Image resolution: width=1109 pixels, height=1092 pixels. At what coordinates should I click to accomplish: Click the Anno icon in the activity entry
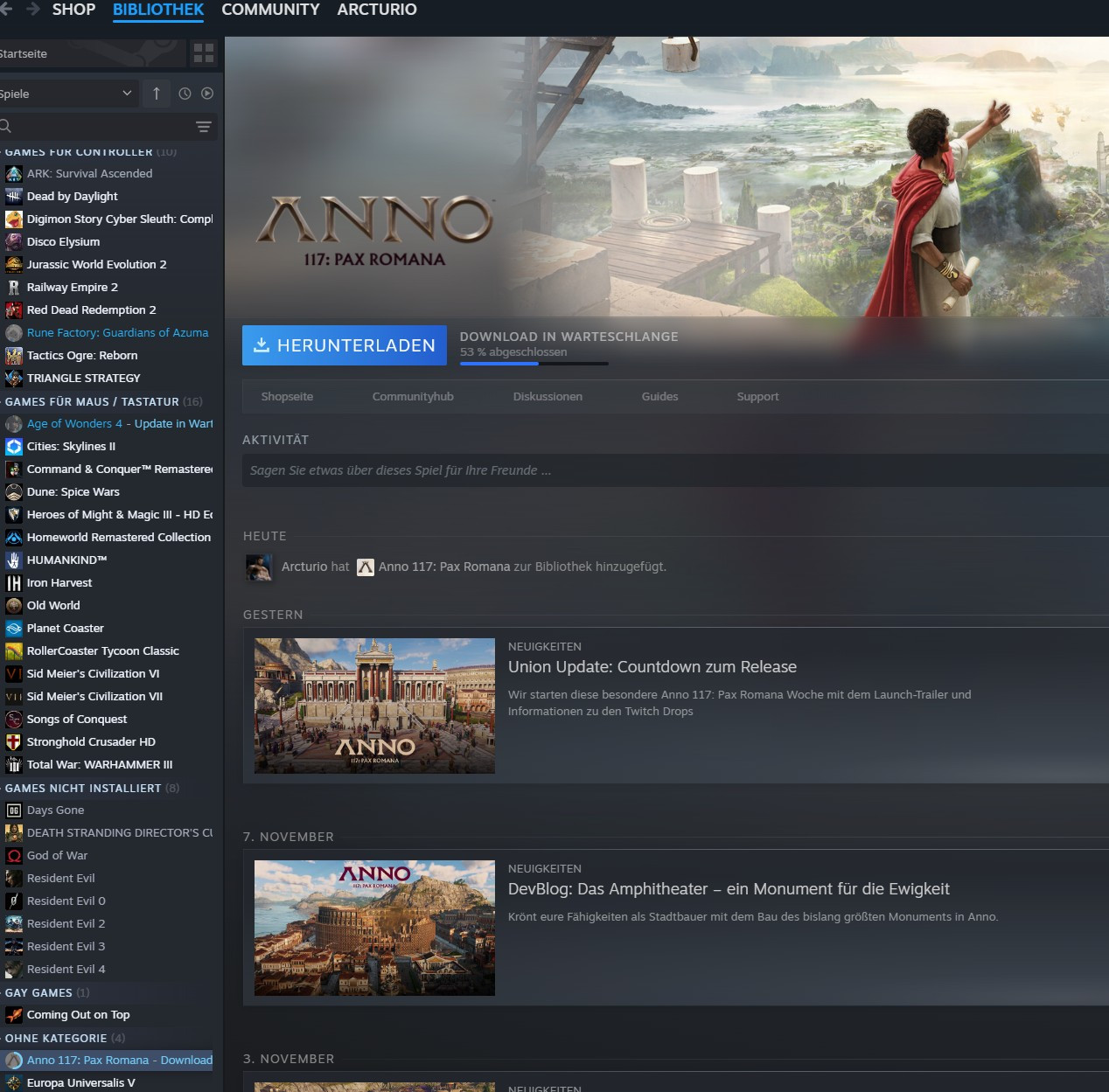[366, 567]
